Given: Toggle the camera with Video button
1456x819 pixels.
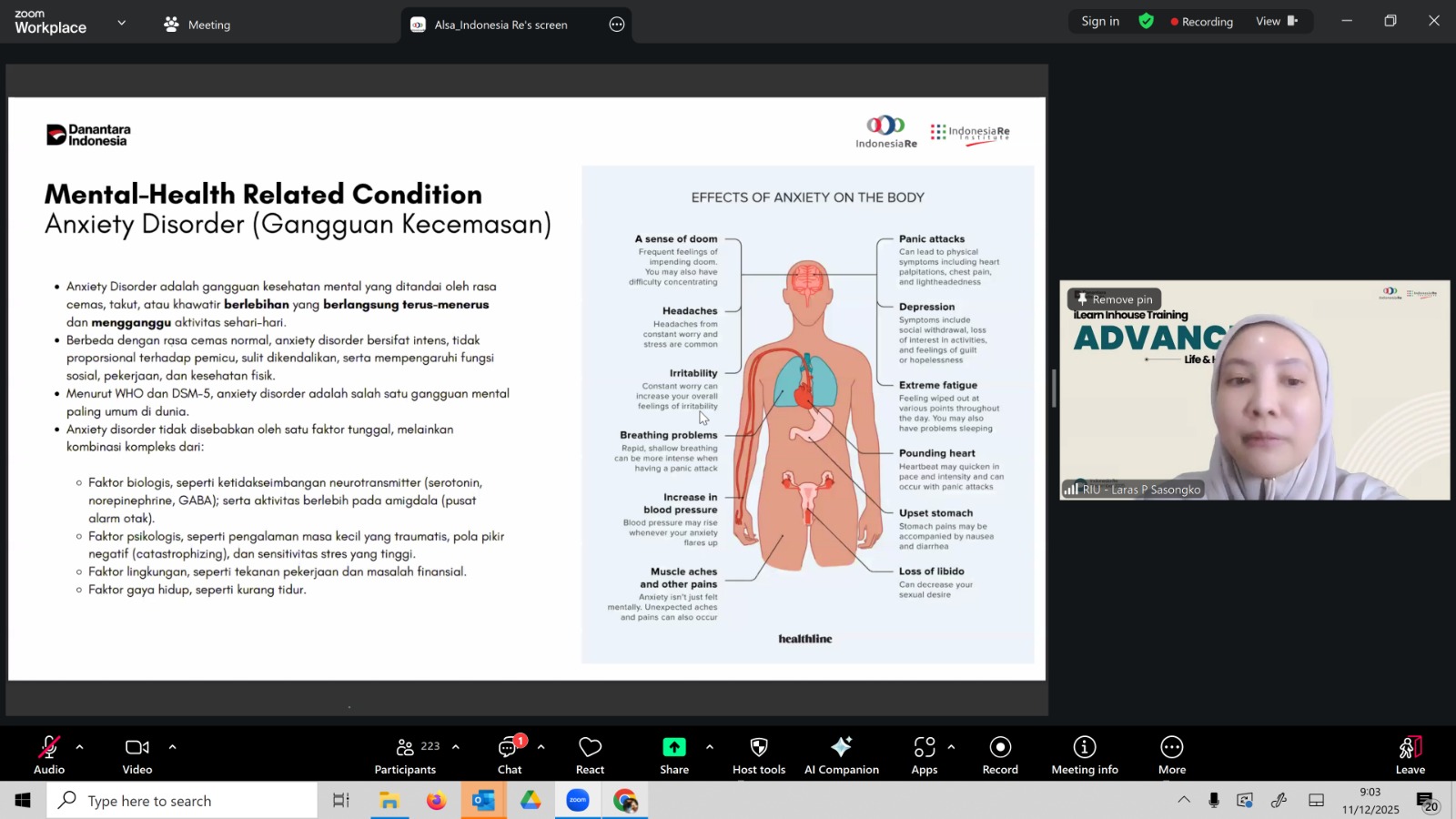Looking at the screenshot, I should coord(137,755).
